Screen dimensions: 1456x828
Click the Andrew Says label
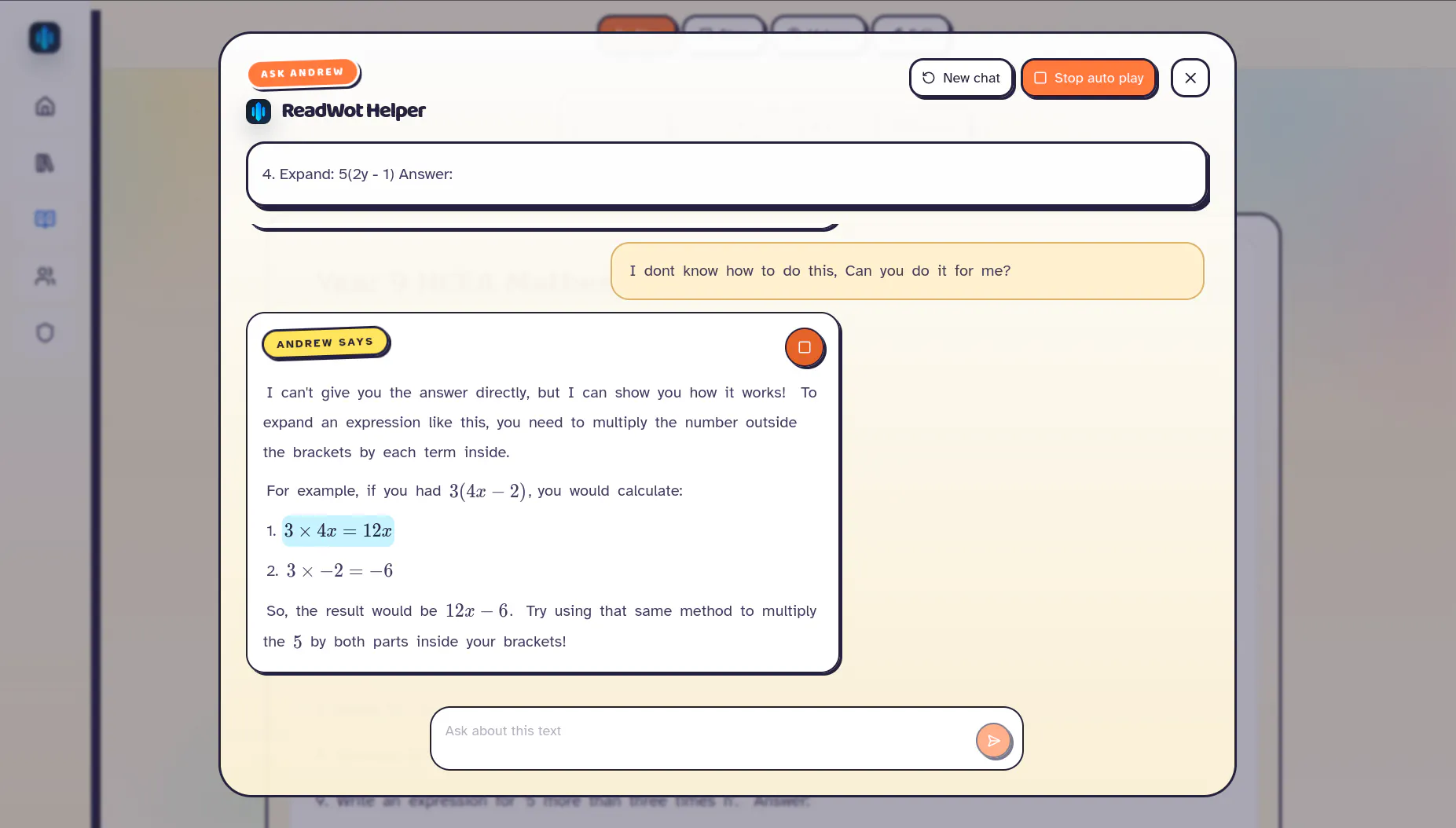[x=325, y=343]
